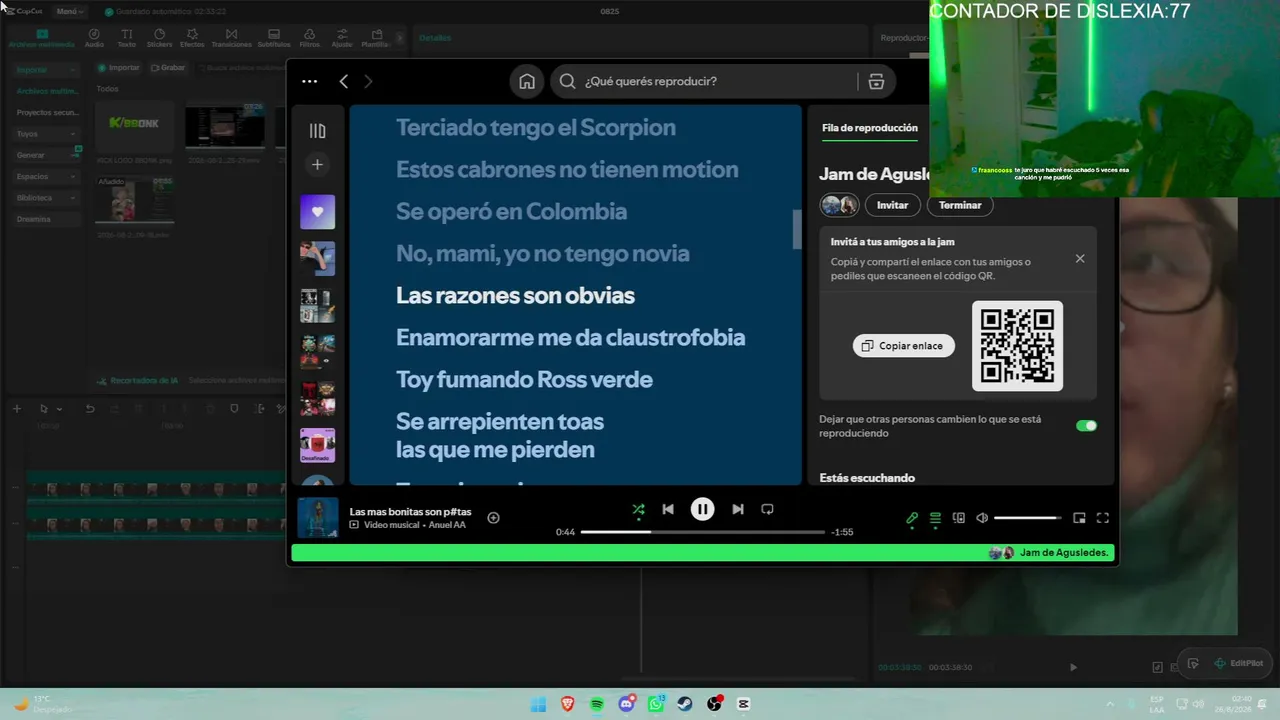
Task: Open Steam from the taskbar
Action: (x=685, y=704)
